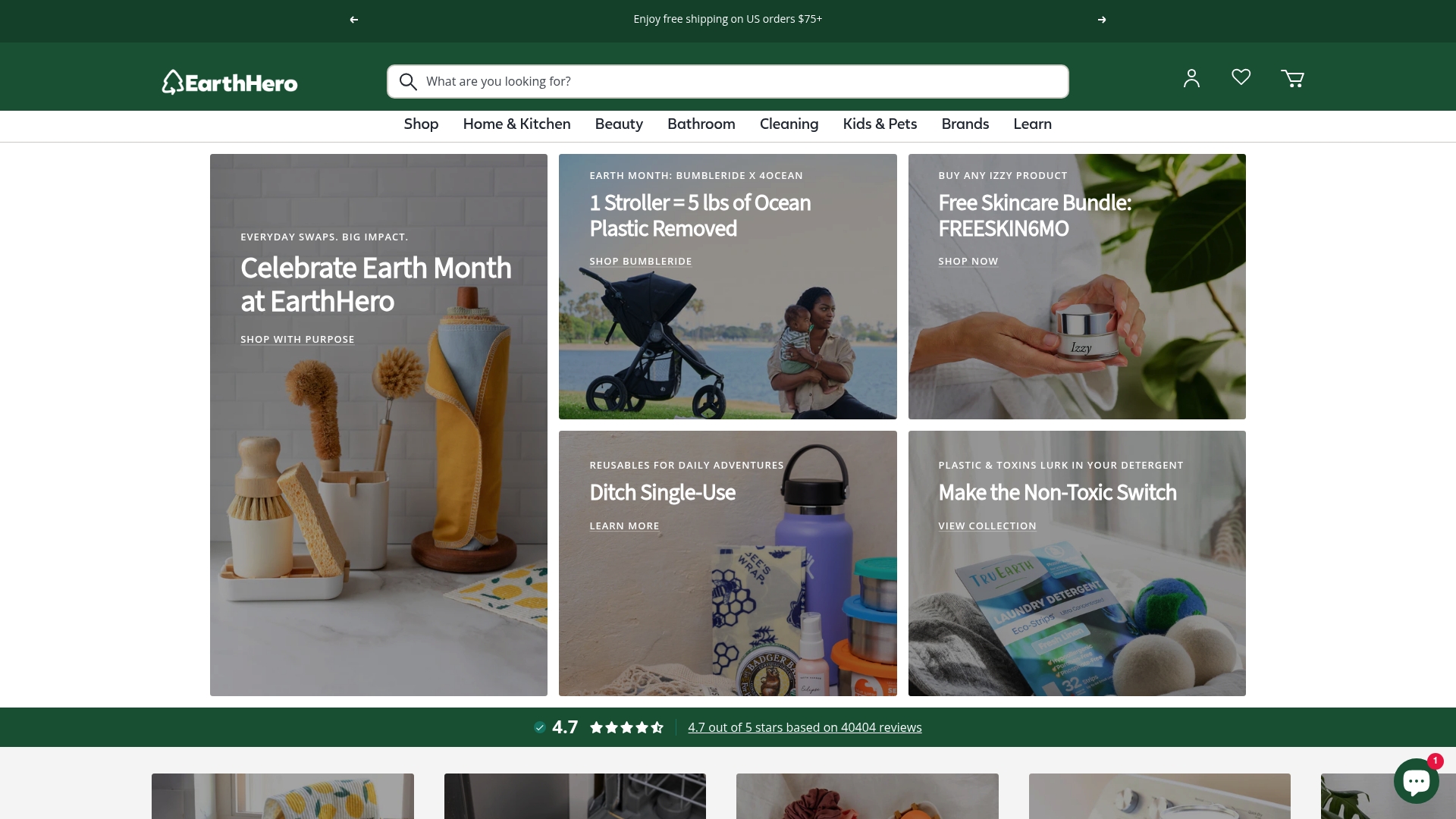Click 'REUSABLES FOR DAILY ADVENTURES' caption
This screenshot has height=819, width=1456.
(x=686, y=466)
